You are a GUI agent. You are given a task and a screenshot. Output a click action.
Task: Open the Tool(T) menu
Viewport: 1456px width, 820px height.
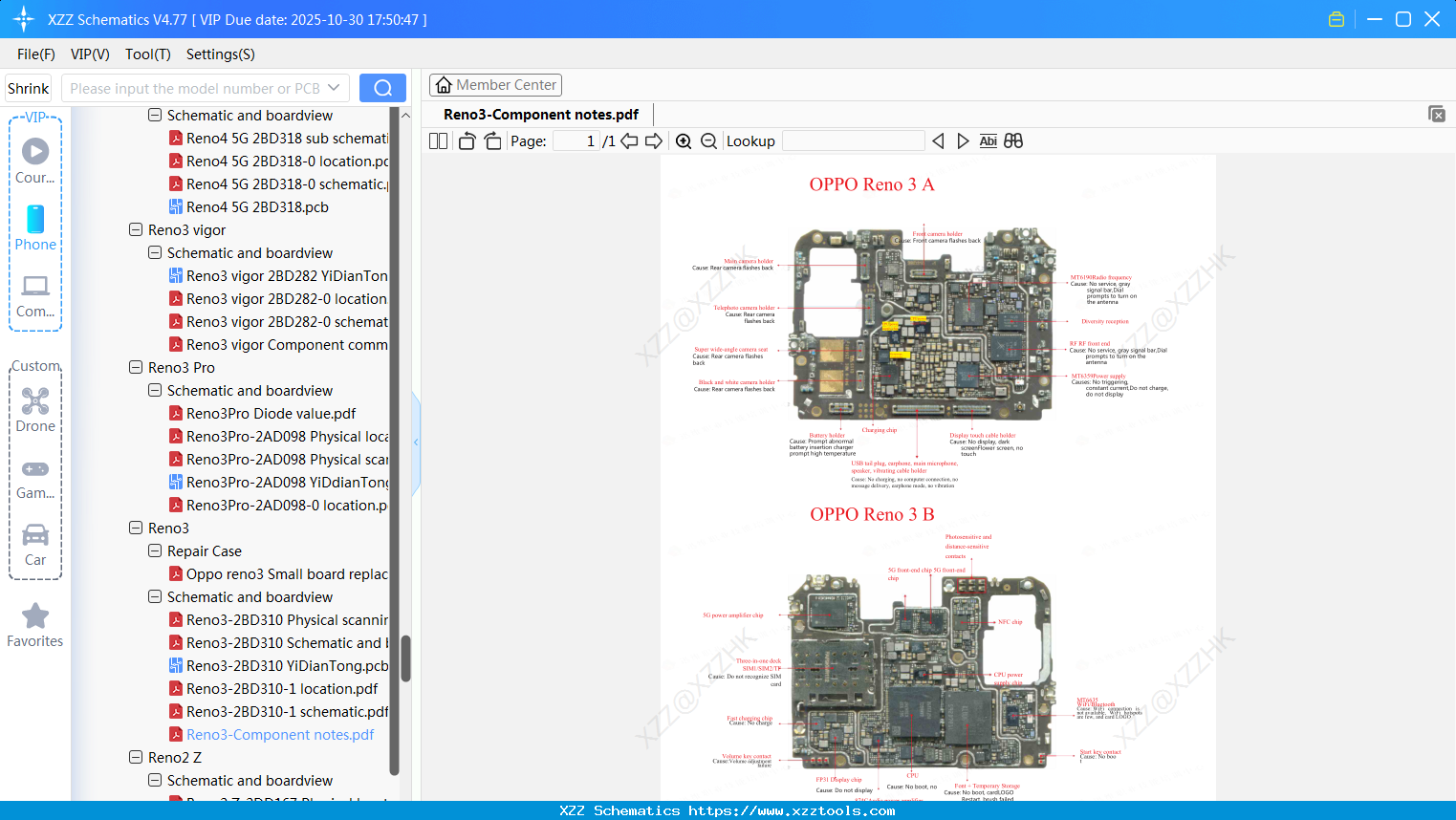click(148, 54)
